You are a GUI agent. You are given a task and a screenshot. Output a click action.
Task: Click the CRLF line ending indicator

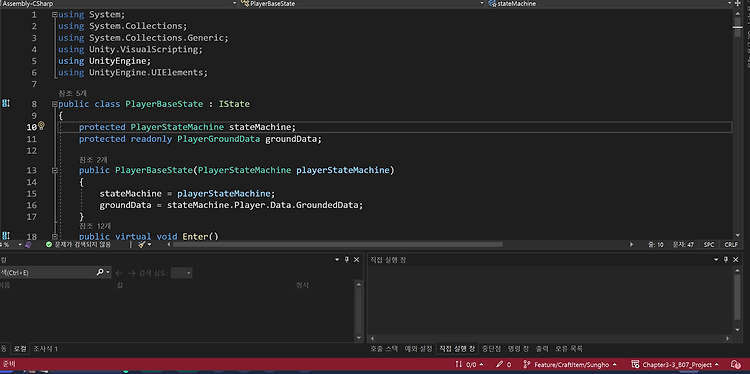point(730,244)
